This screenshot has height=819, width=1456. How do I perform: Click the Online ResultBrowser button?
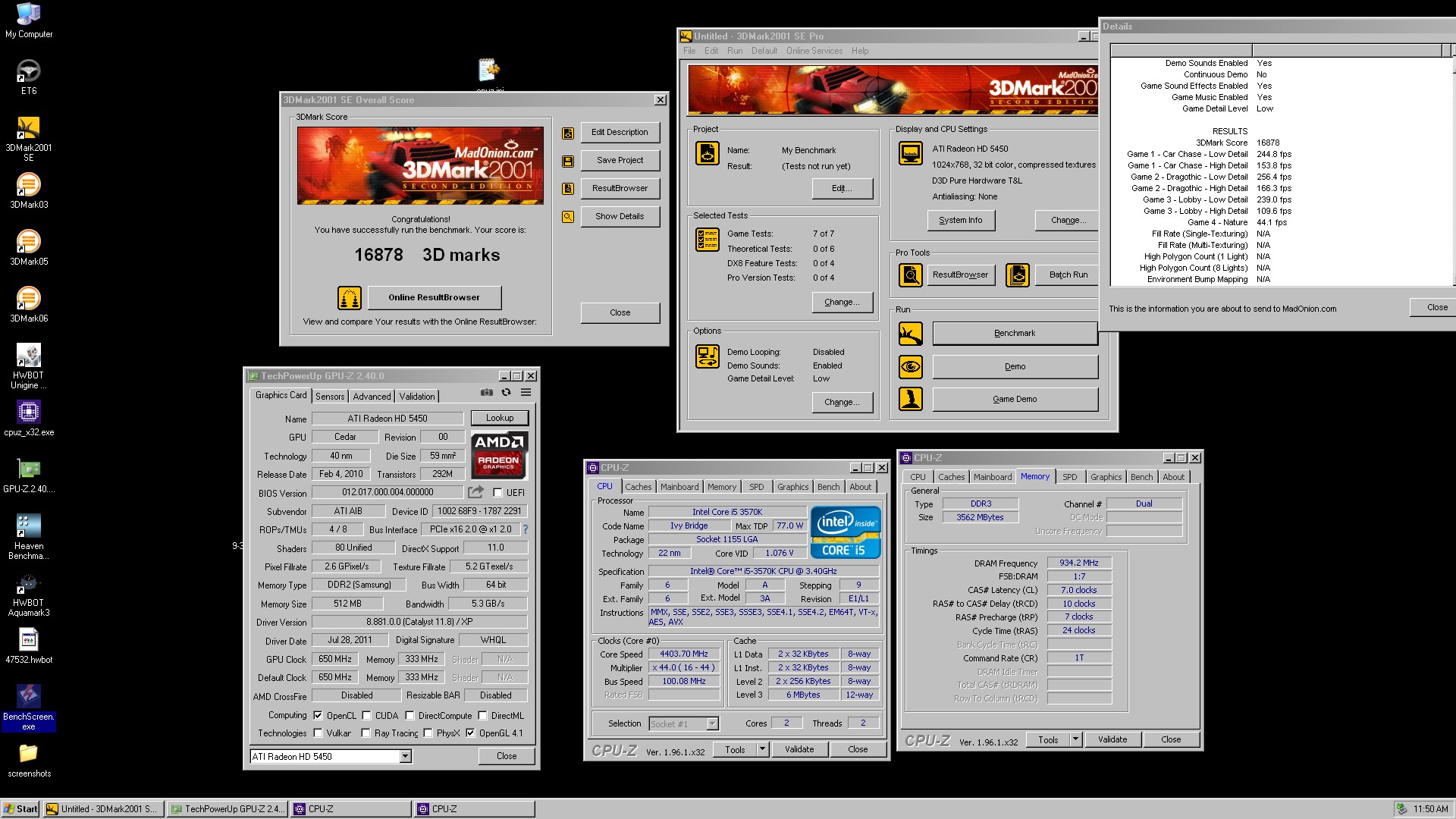point(434,297)
